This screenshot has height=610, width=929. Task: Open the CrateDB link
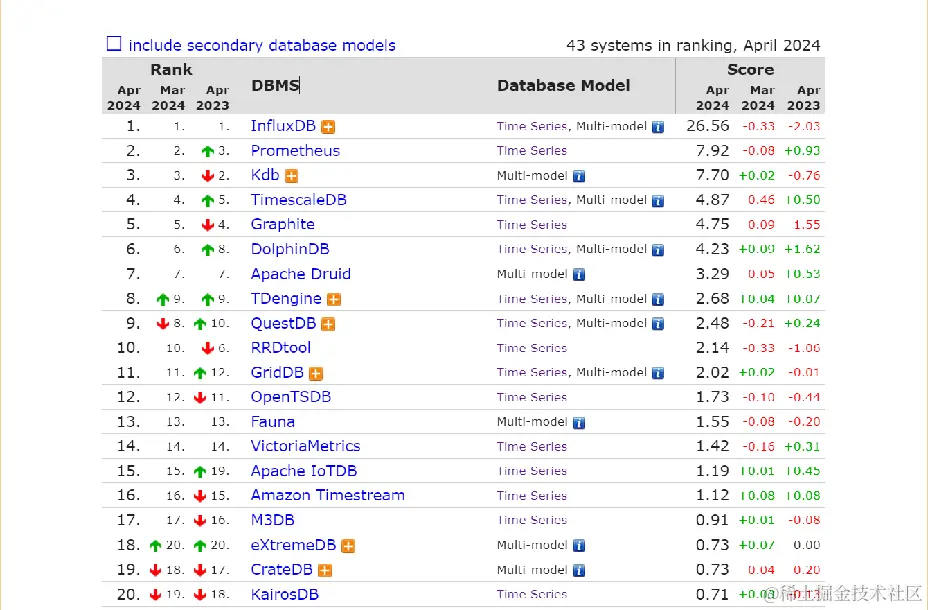pyautogui.click(x=281, y=570)
